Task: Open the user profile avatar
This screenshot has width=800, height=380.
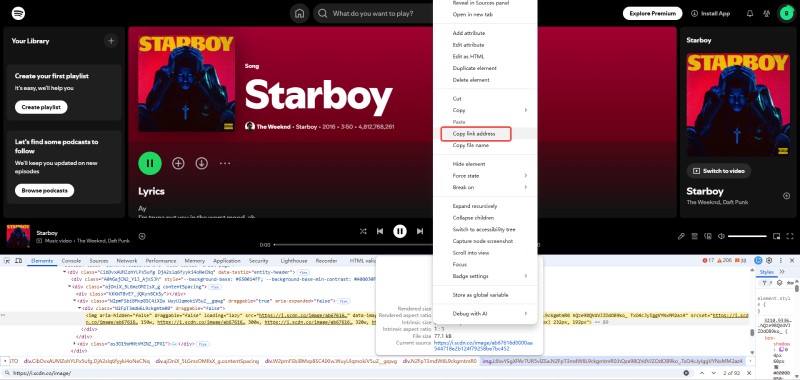Action: point(786,14)
